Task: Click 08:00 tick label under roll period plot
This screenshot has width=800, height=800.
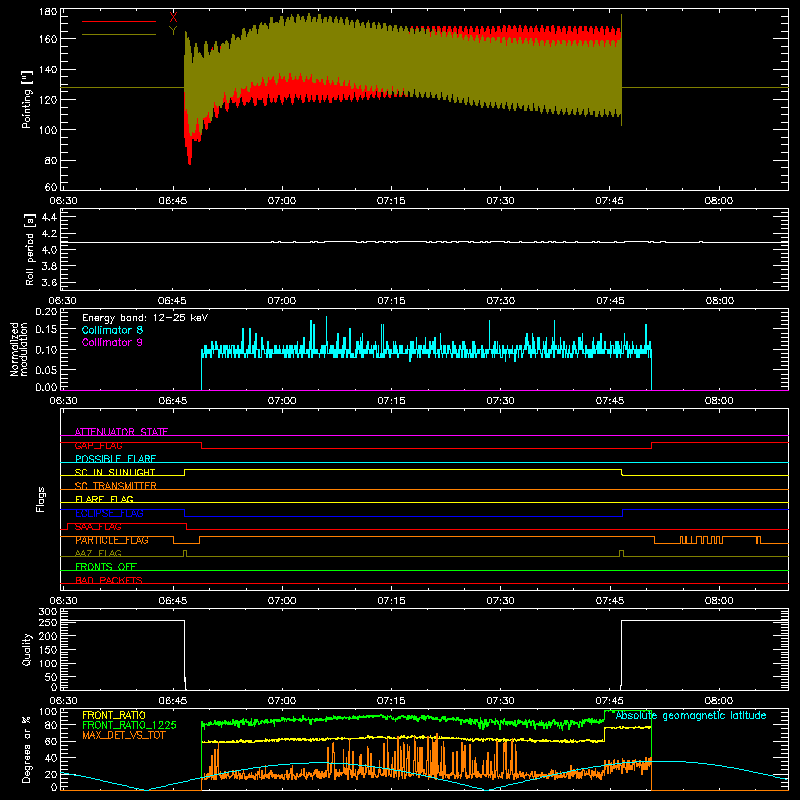Action: [719, 301]
